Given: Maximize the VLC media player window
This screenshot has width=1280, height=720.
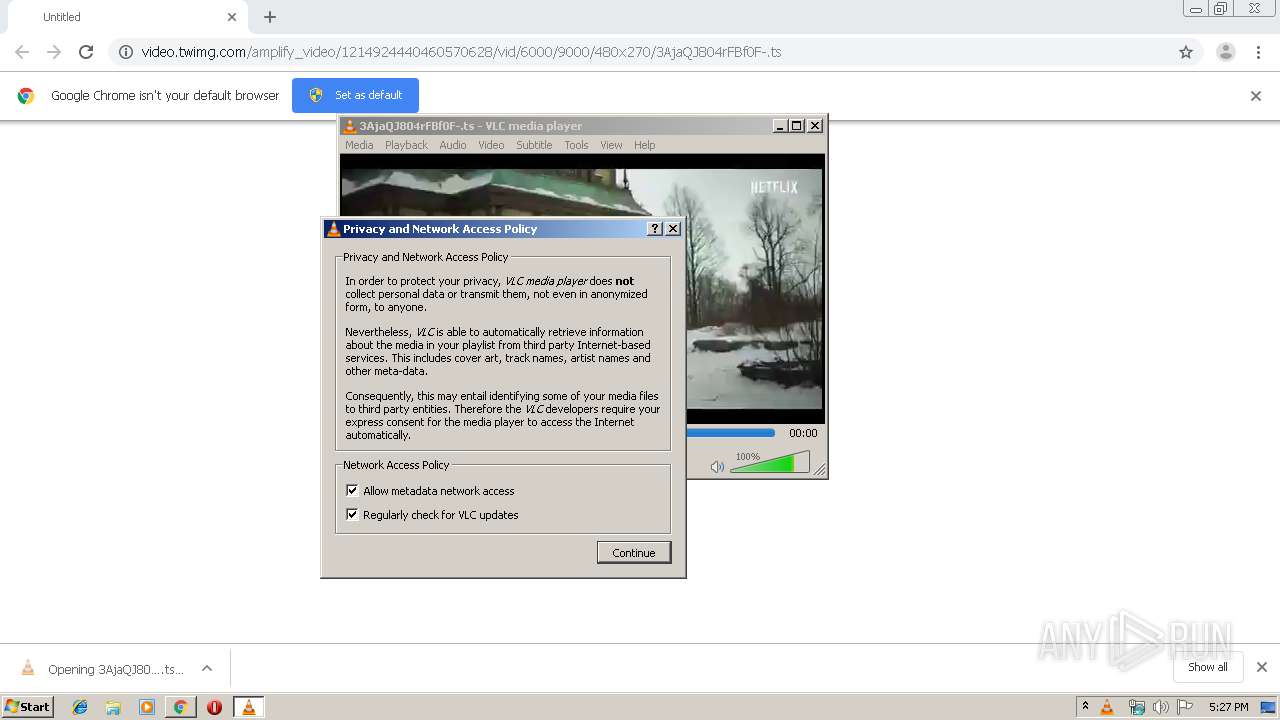Looking at the screenshot, I should (797, 126).
